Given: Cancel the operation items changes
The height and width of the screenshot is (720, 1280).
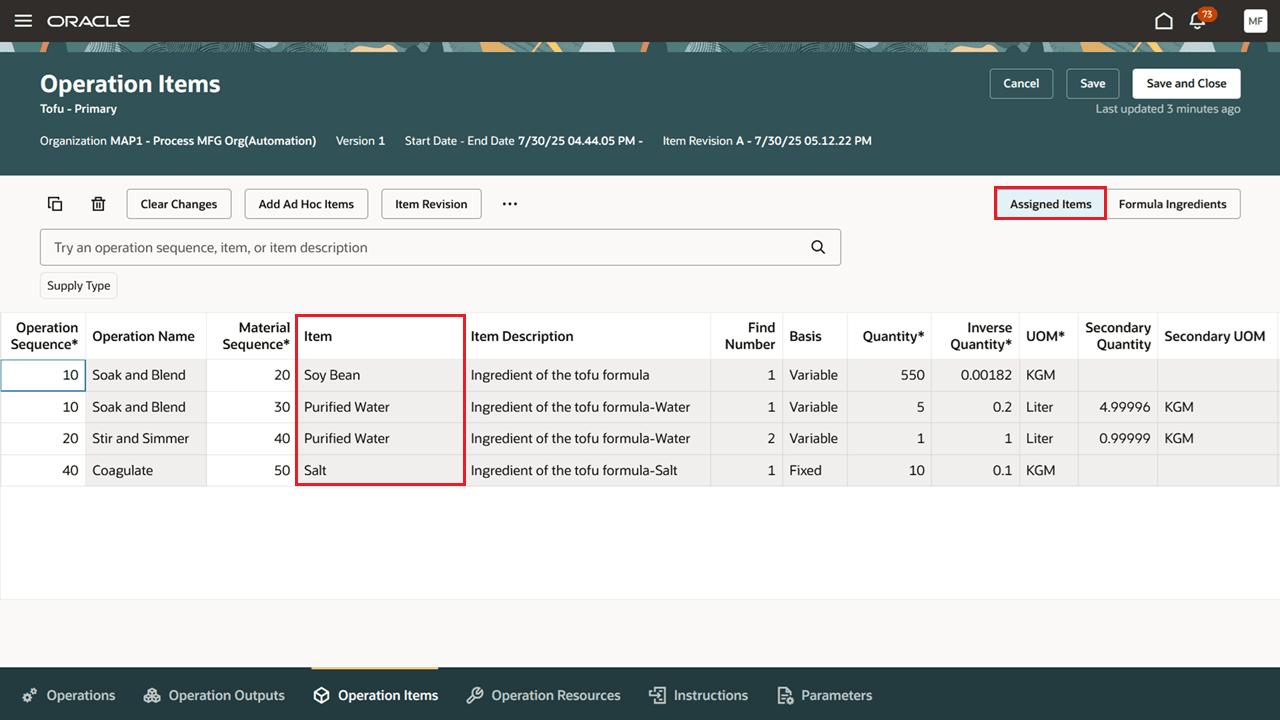Looking at the screenshot, I should 1021,84.
